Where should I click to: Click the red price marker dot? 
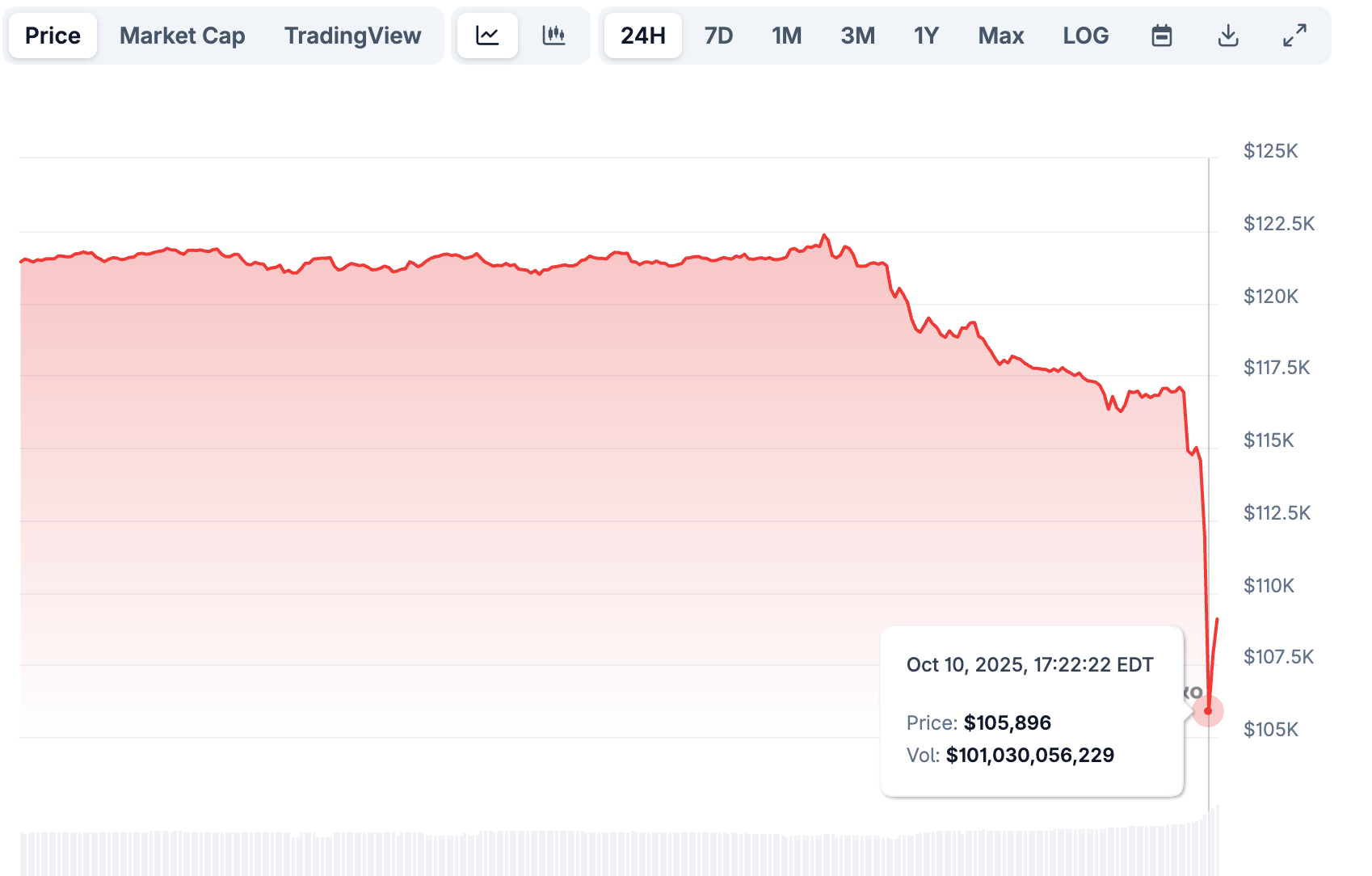tap(1209, 710)
